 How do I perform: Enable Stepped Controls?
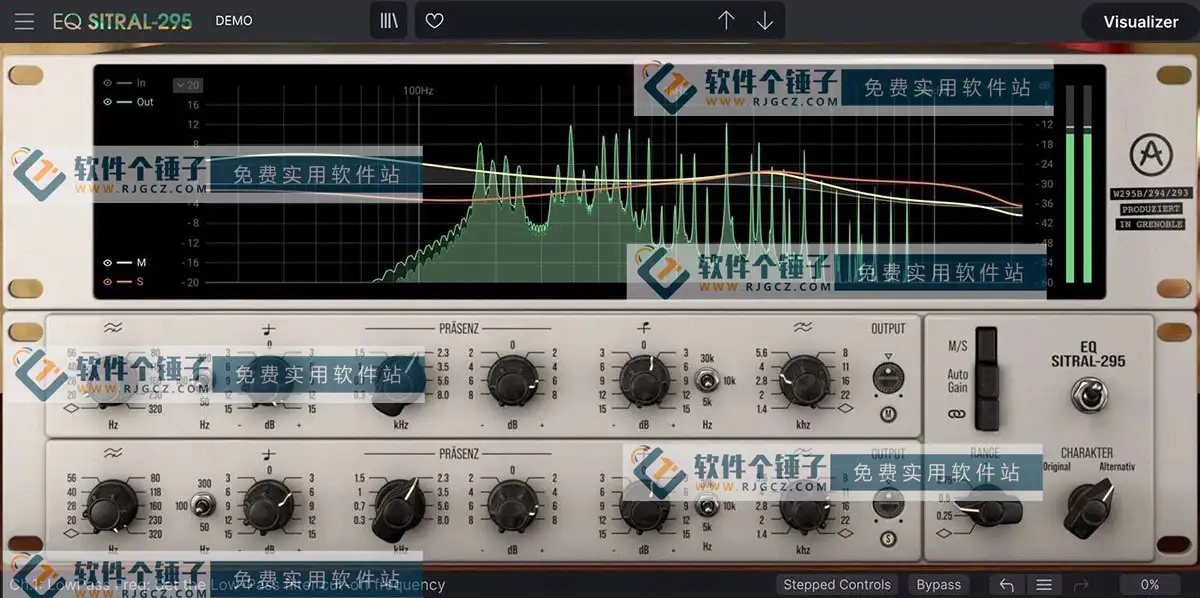[x=836, y=584]
